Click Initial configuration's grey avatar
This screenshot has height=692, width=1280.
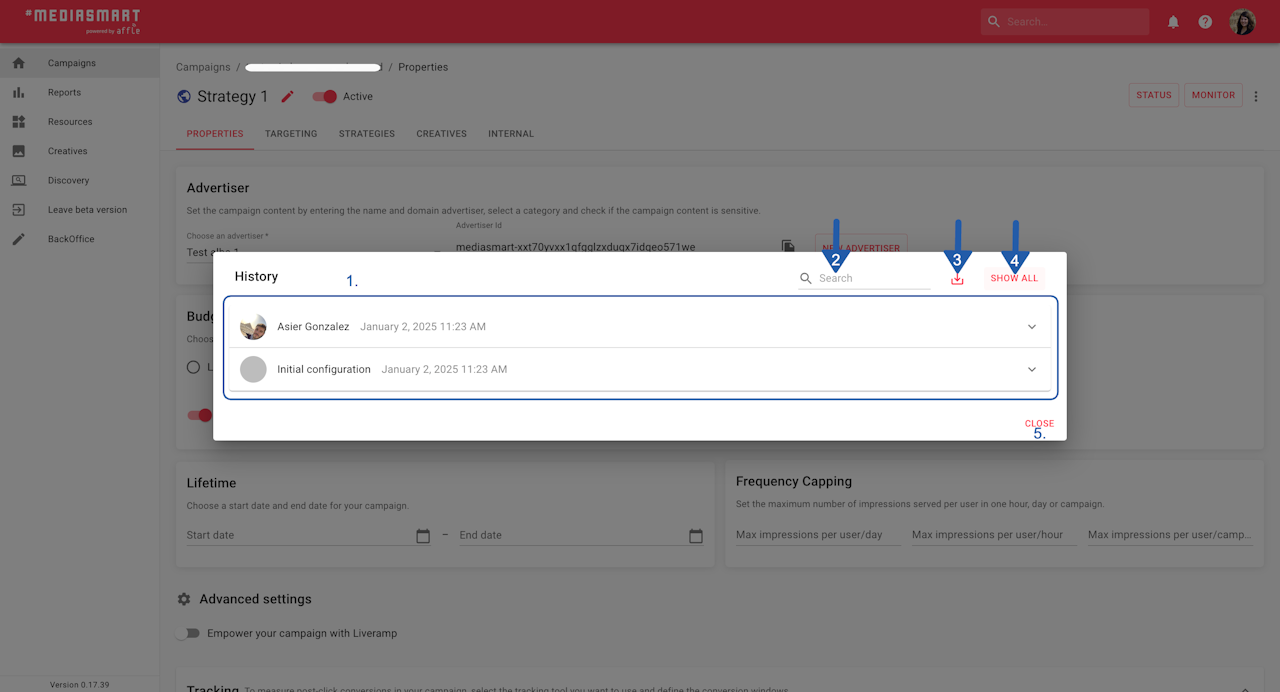pos(253,369)
